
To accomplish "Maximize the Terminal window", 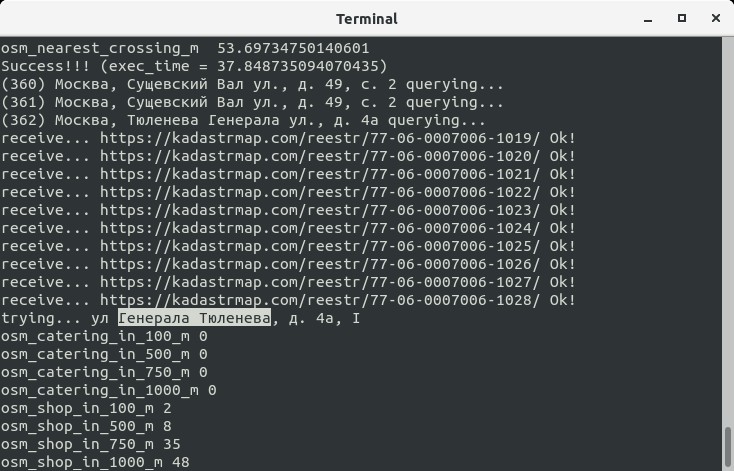I will [x=682, y=18].
